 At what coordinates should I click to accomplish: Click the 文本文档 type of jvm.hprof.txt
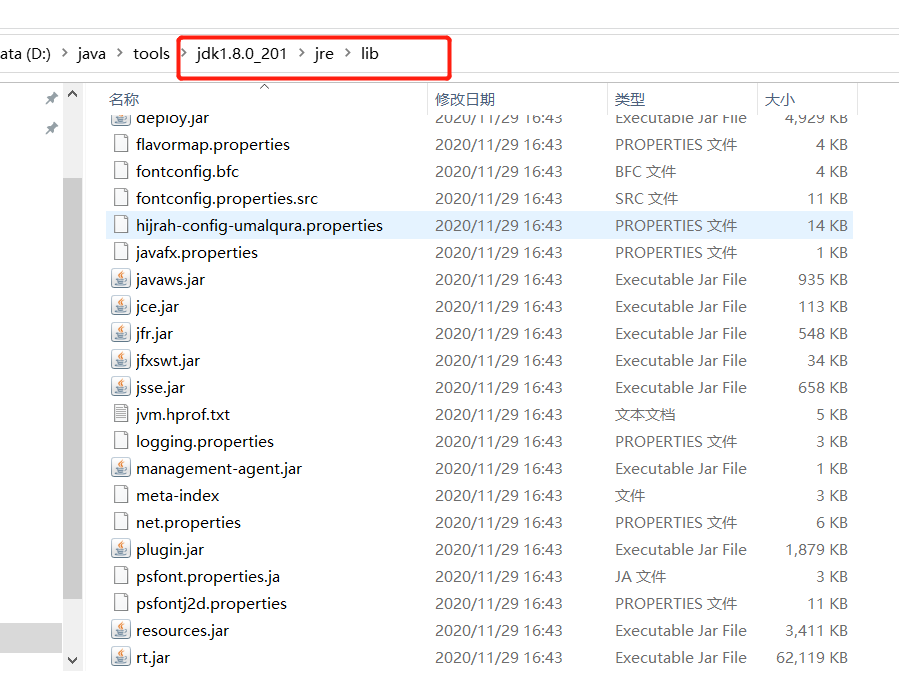645,414
